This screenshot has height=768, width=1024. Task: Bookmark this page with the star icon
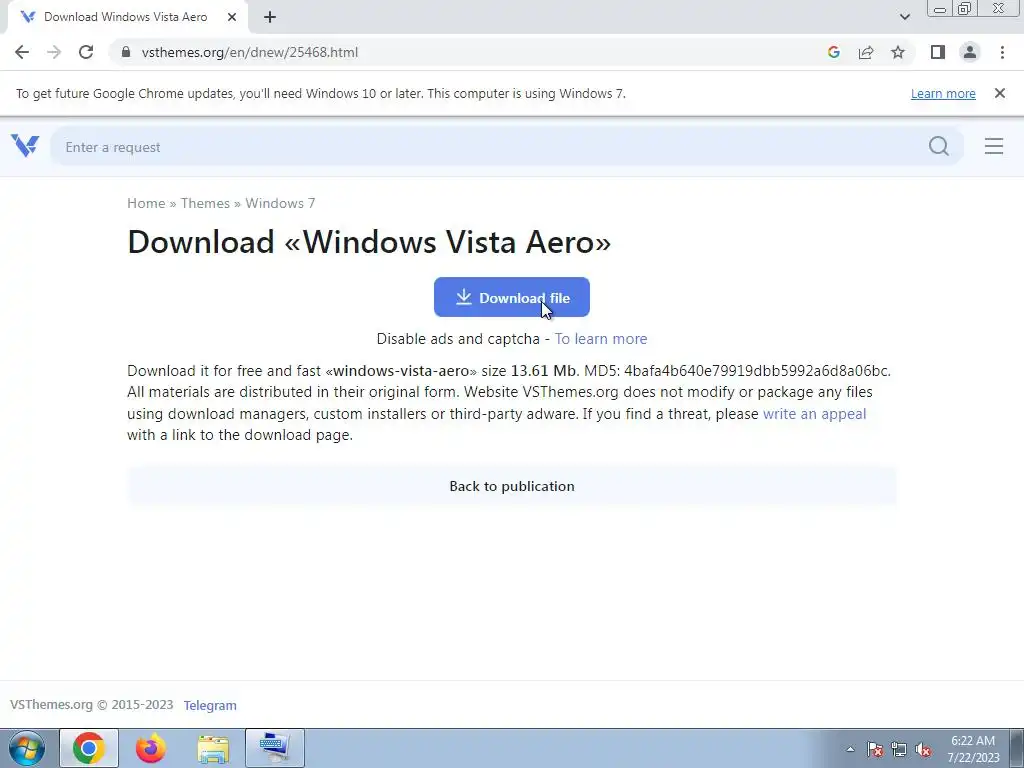pyautogui.click(x=898, y=52)
